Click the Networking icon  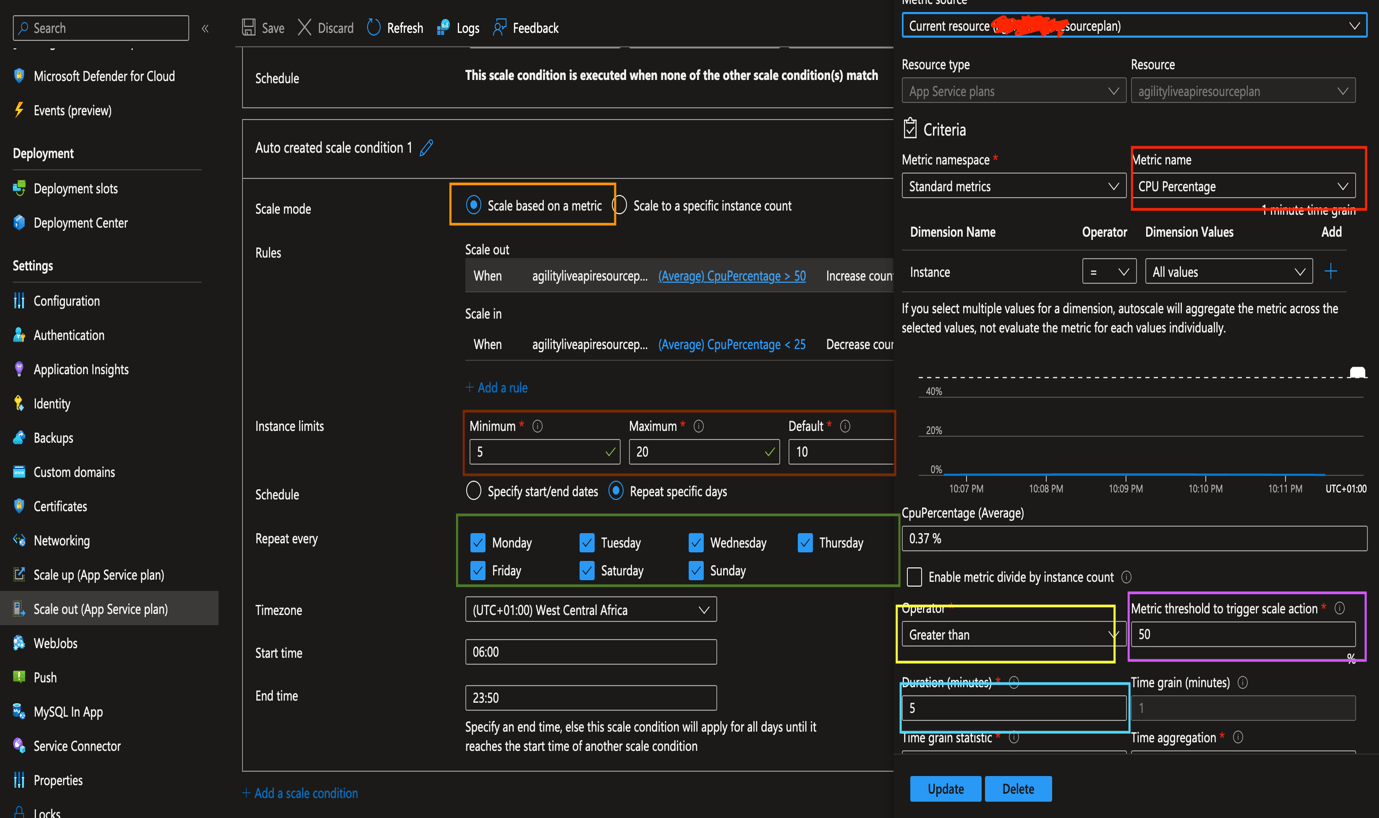19,540
